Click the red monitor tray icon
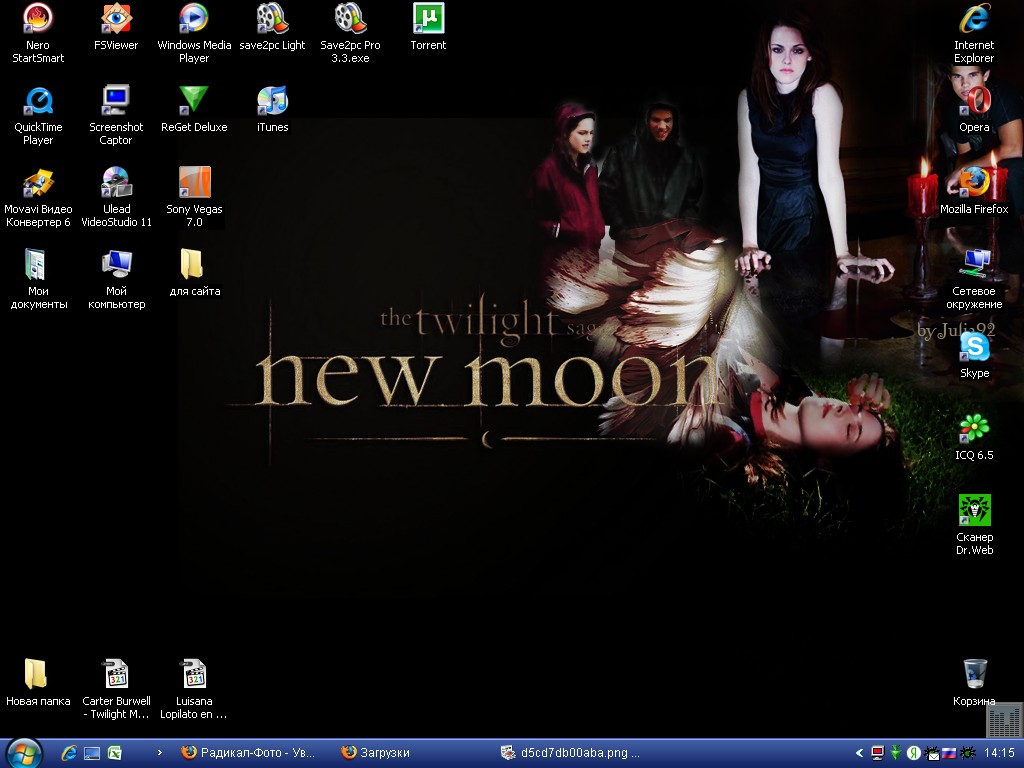This screenshot has width=1024, height=768. 878,753
